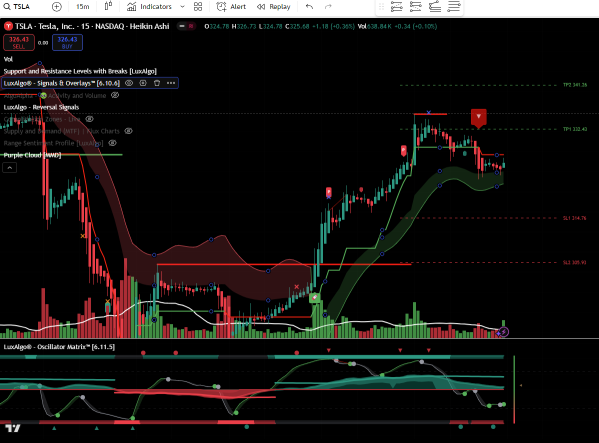Screen dimensions: 599x443
Task: Select Support and Resistance Levels with Breaks legend
Action: click(x=80, y=71)
